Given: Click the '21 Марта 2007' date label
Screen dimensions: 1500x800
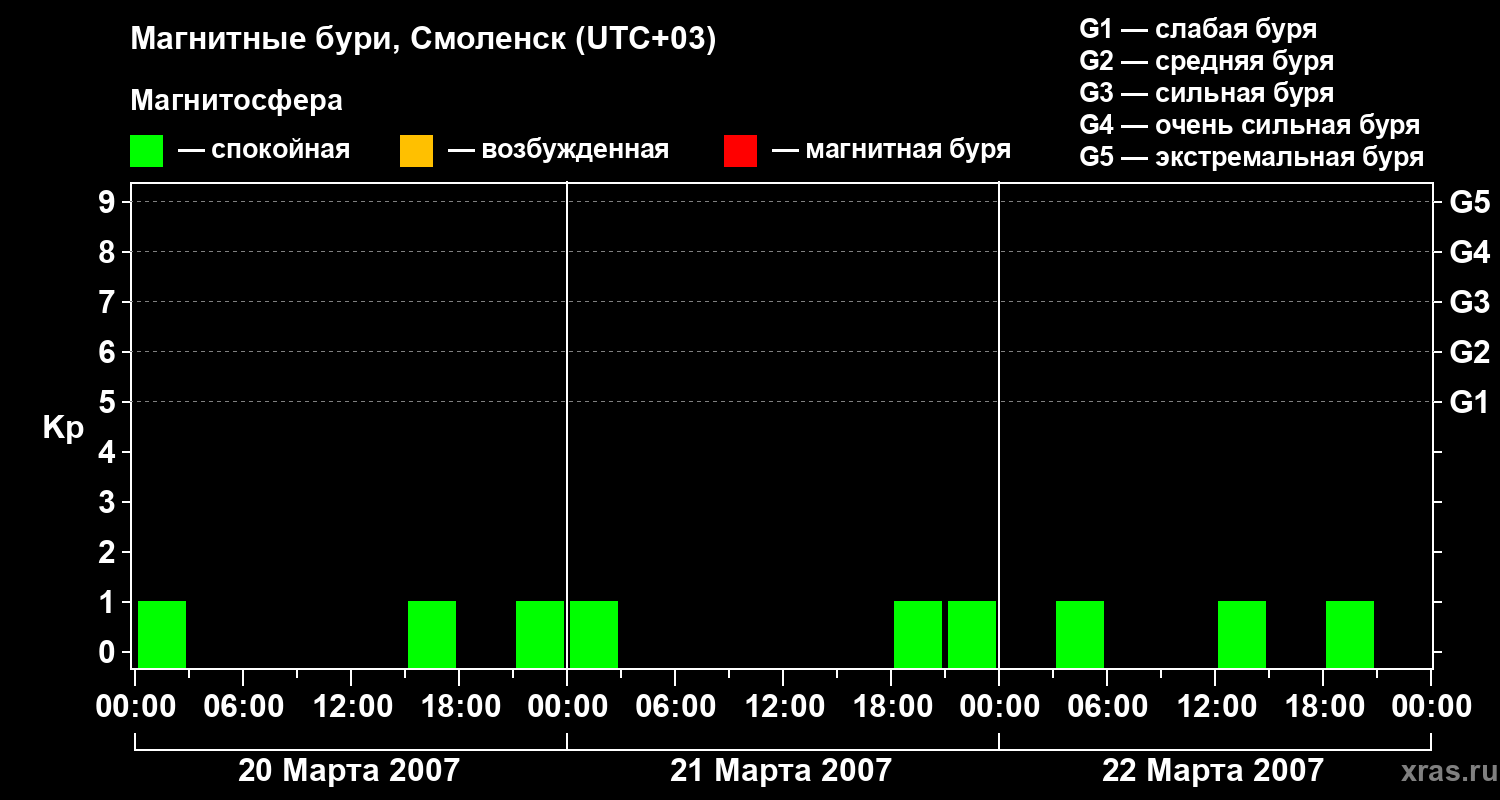Looking at the screenshot, I should pos(781,770).
